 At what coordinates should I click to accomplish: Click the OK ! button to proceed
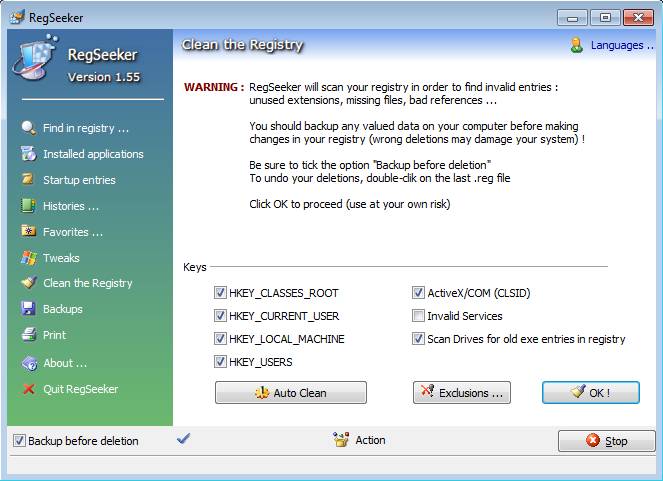tap(591, 393)
